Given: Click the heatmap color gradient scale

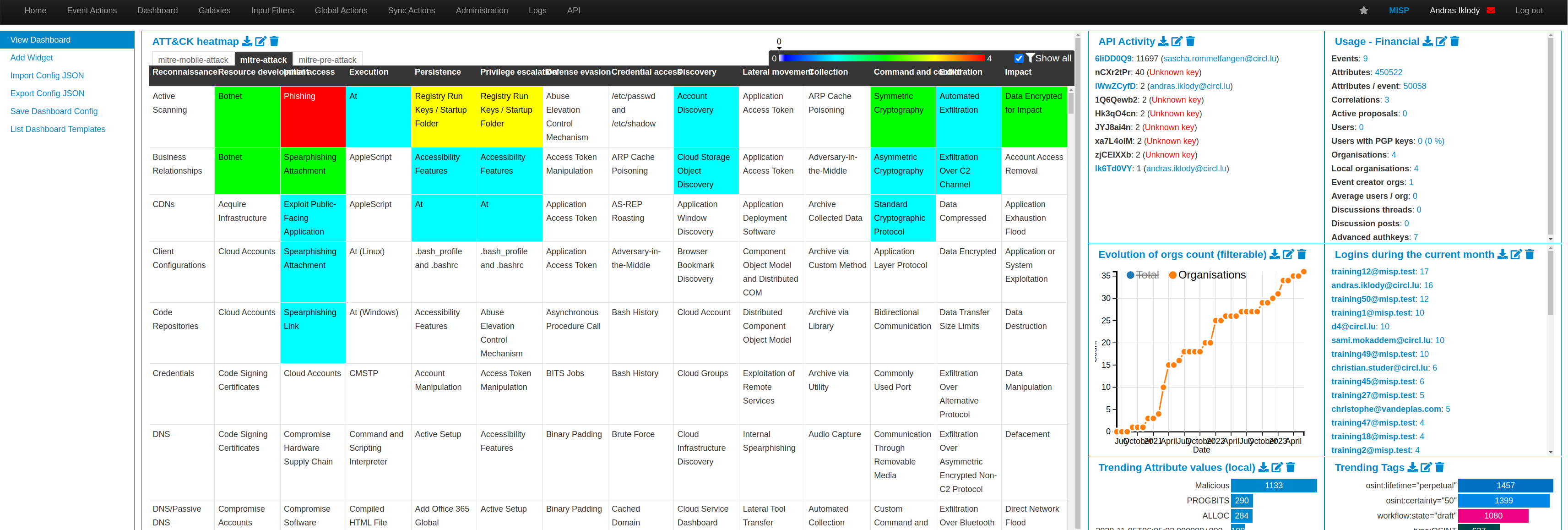Looking at the screenshot, I should tap(881, 59).
